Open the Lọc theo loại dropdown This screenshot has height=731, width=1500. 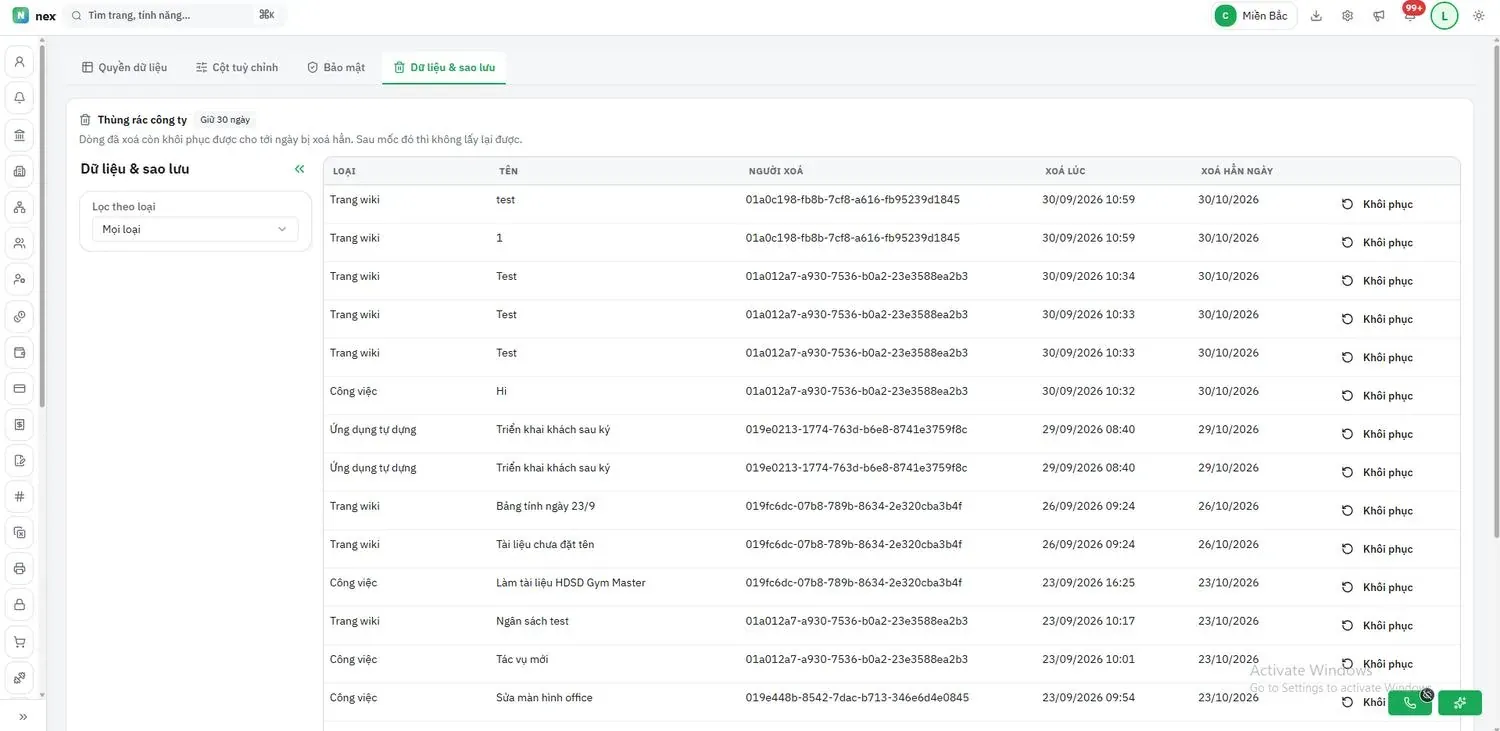pos(195,229)
